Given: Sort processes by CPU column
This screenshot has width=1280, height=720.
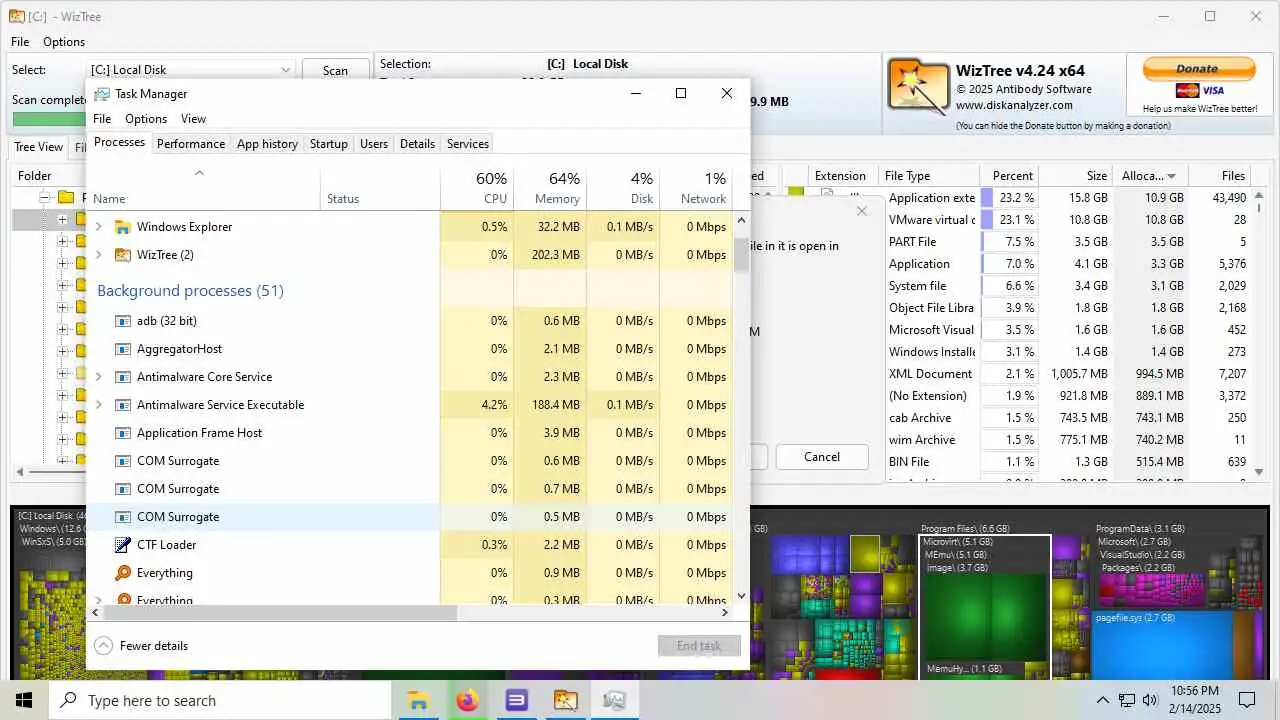Looking at the screenshot, I should coord(477,188).
